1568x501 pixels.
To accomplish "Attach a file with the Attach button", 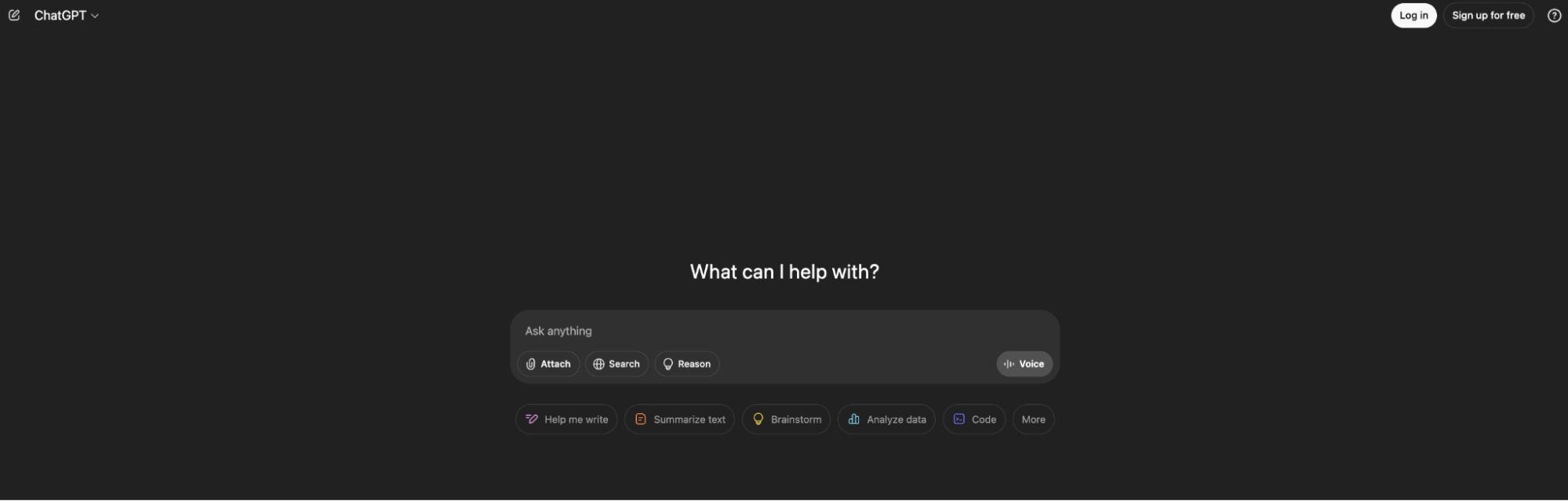I will pos(548,364).
